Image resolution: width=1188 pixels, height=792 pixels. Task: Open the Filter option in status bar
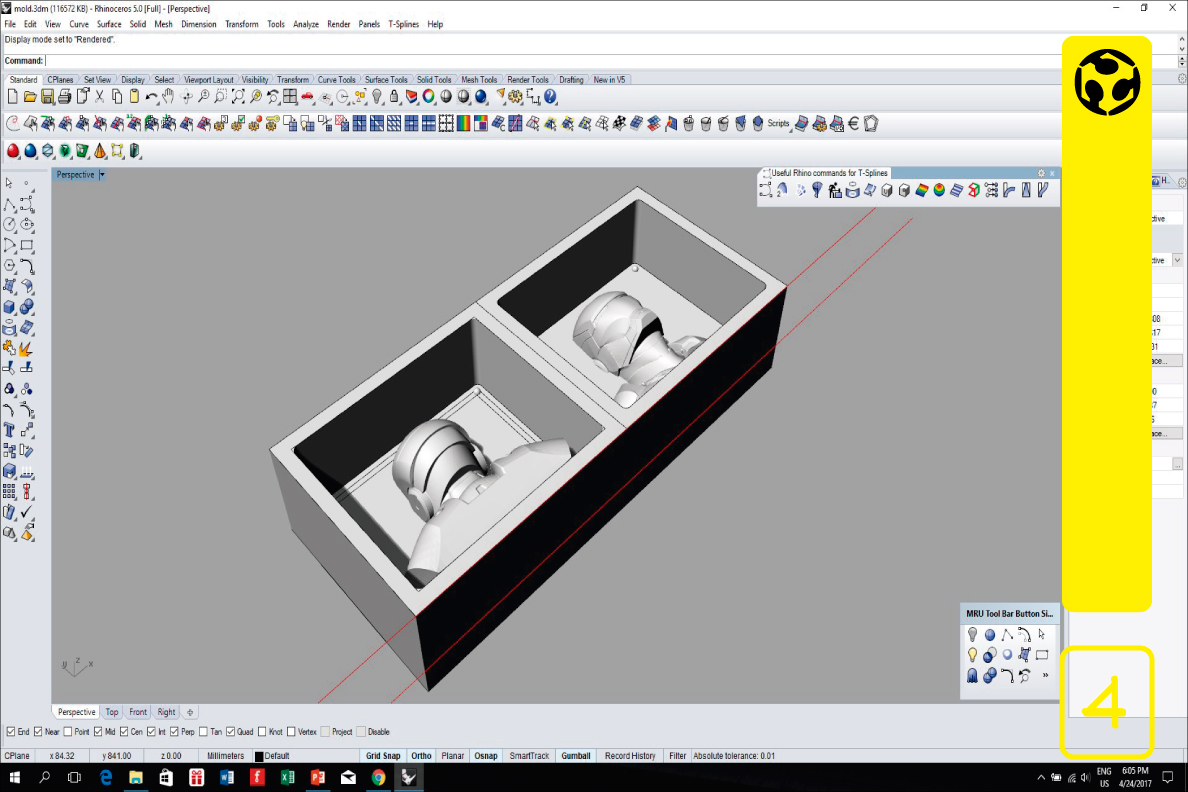(x=677, y=756)
